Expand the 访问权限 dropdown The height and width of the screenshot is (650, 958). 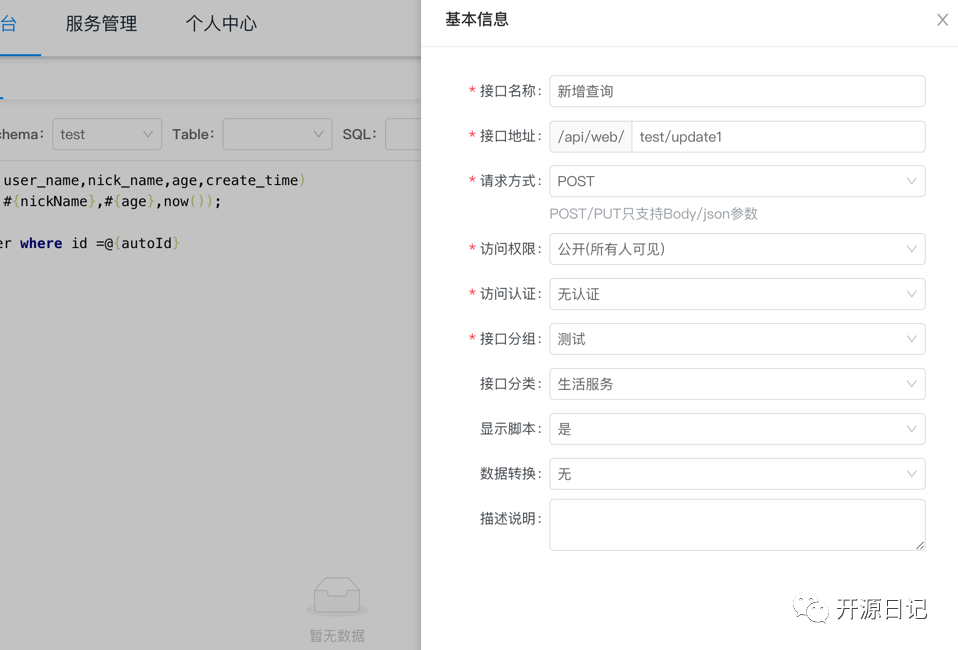tap(736, 249)
